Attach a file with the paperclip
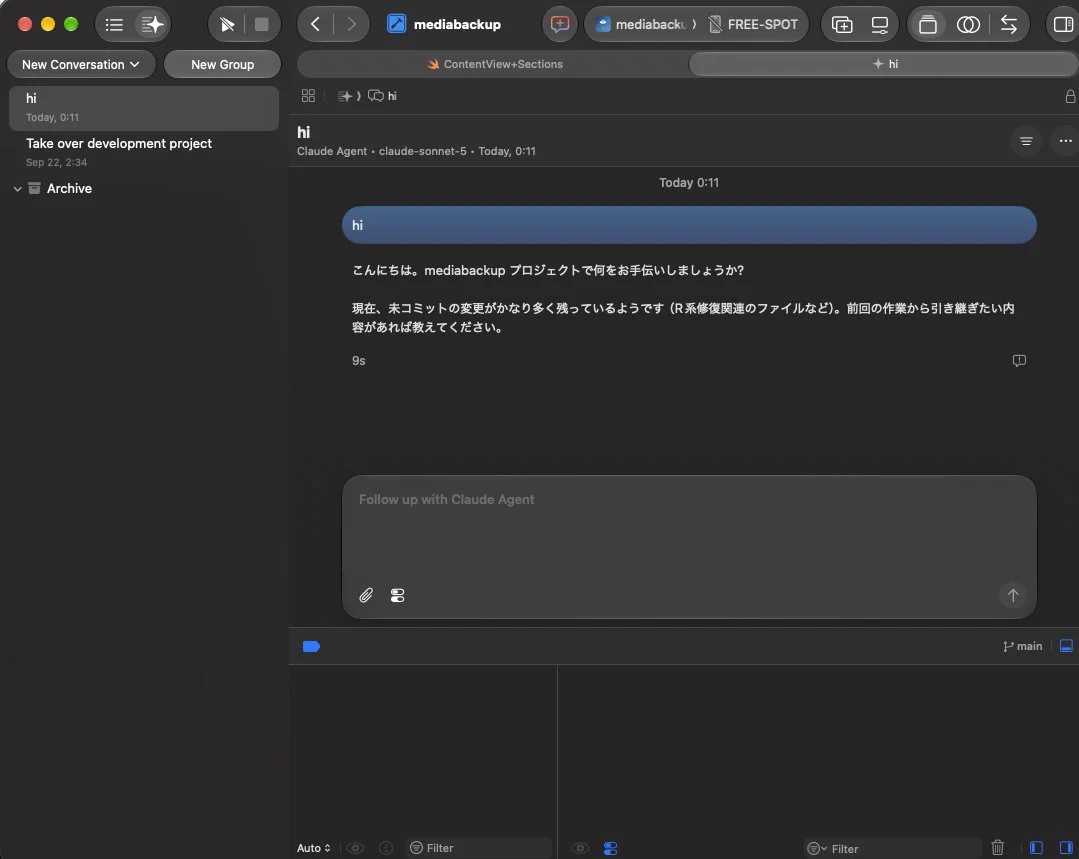The height and width of the screenshot is (859, 1079). pos(366,595)
